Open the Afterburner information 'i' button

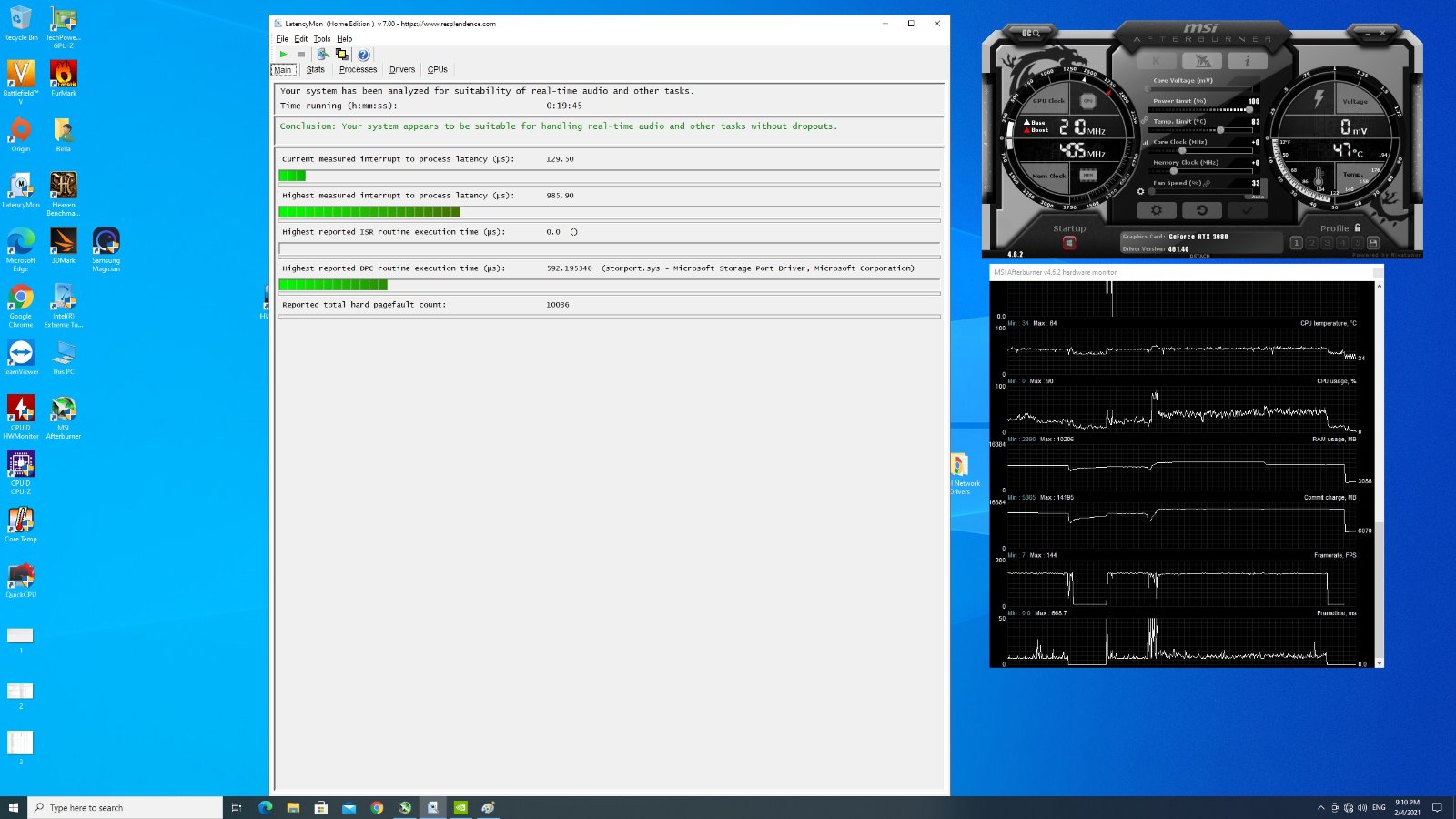coord(1248,60)
